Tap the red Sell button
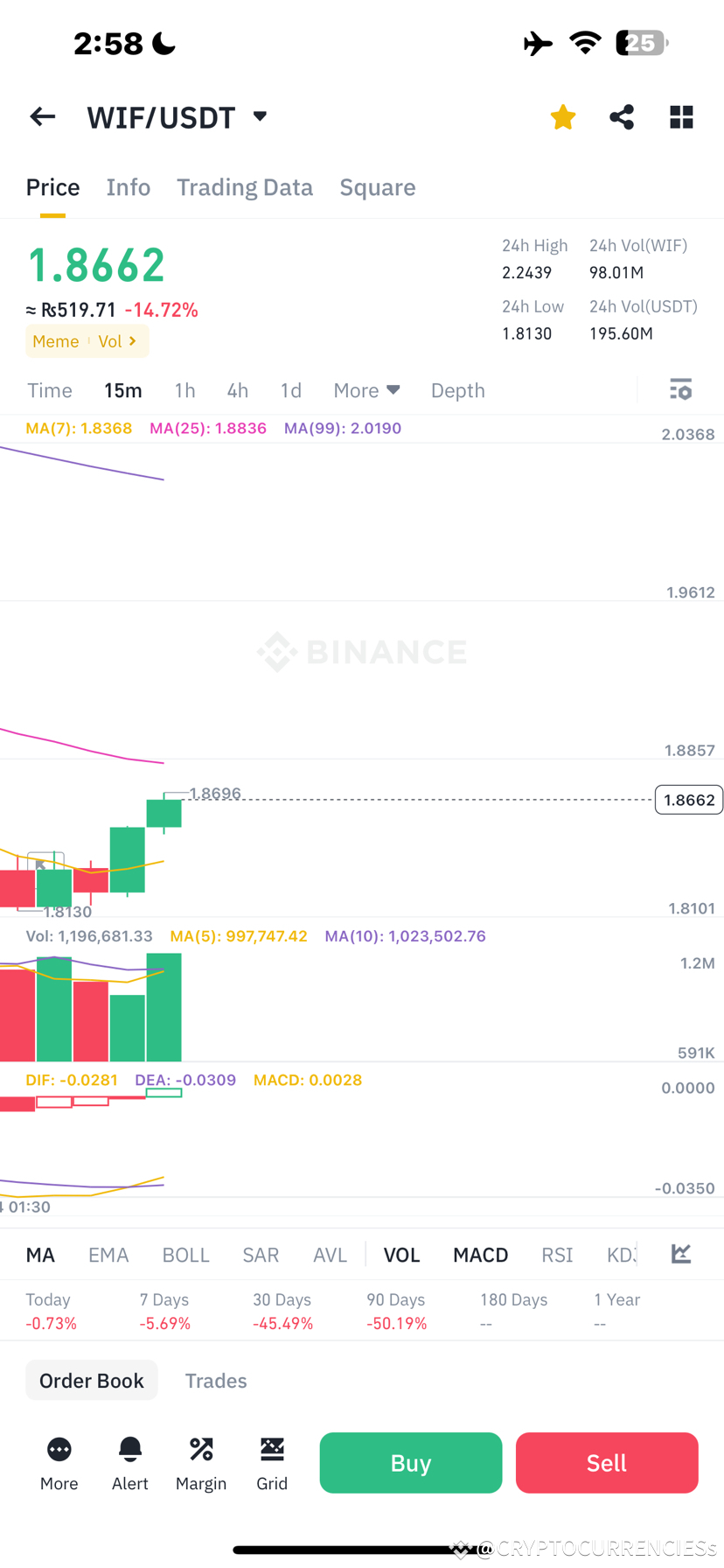This screenshot has height=1568, width=724. (x=607, y=1462)
